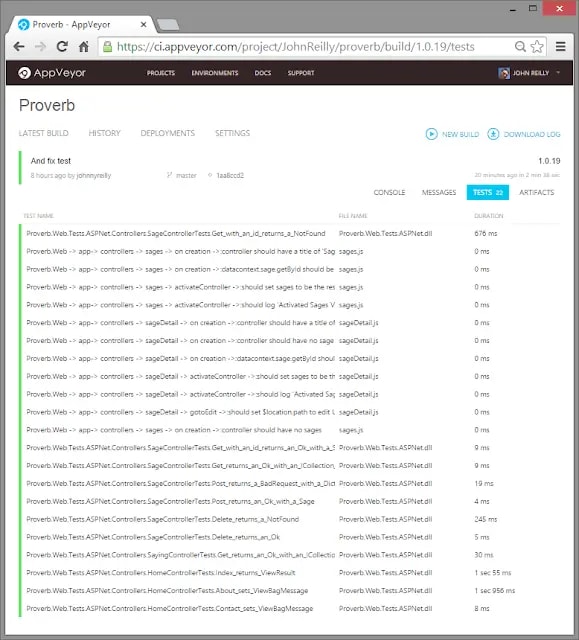Reload the page with refresh icon
This screenshot has height=640, width=579.
[x=62, y=47]
